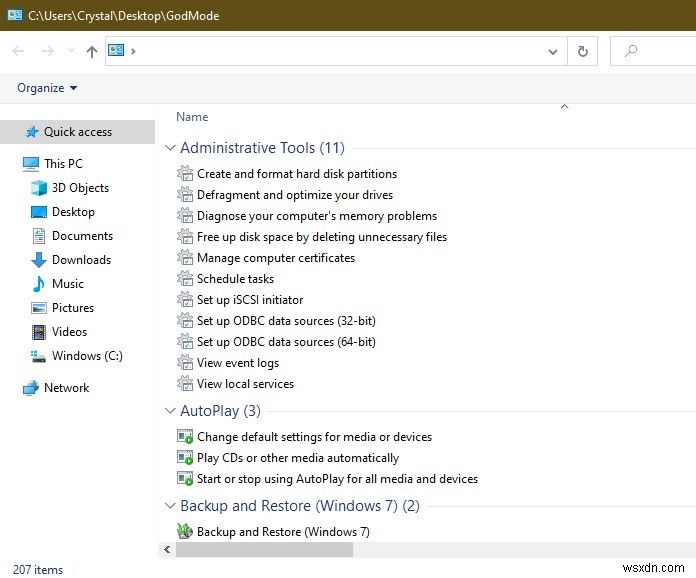Select the 'View event logs' entry text

click(x=238, y=363)
